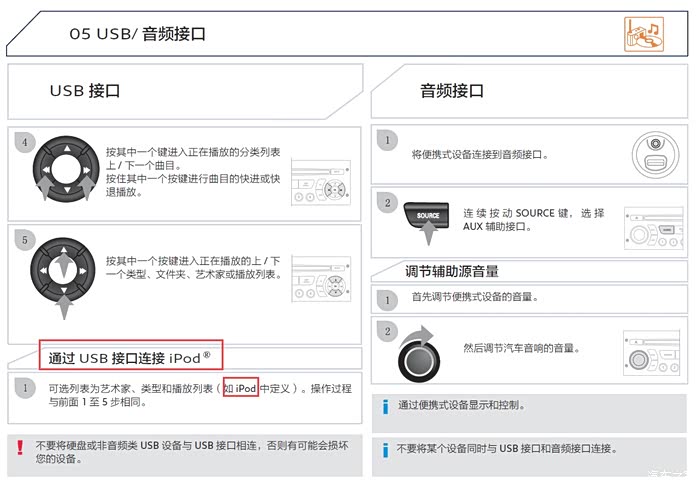Image resolution: width=700 pixels, height=487 pixels.
Task: Click the note 通过便携式设备显示和控制
Action: (462, 405)
